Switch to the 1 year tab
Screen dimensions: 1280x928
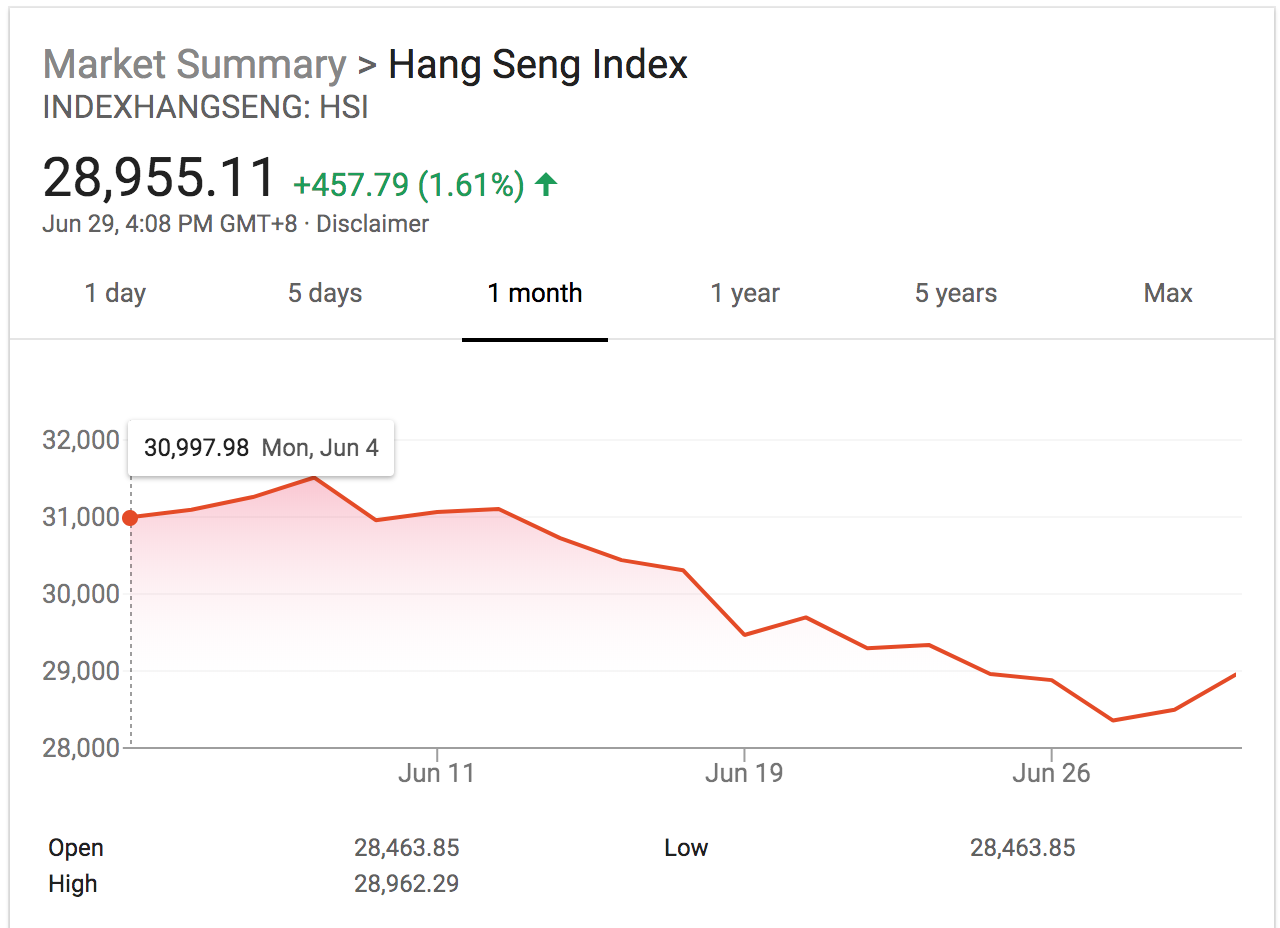point(744,293)
